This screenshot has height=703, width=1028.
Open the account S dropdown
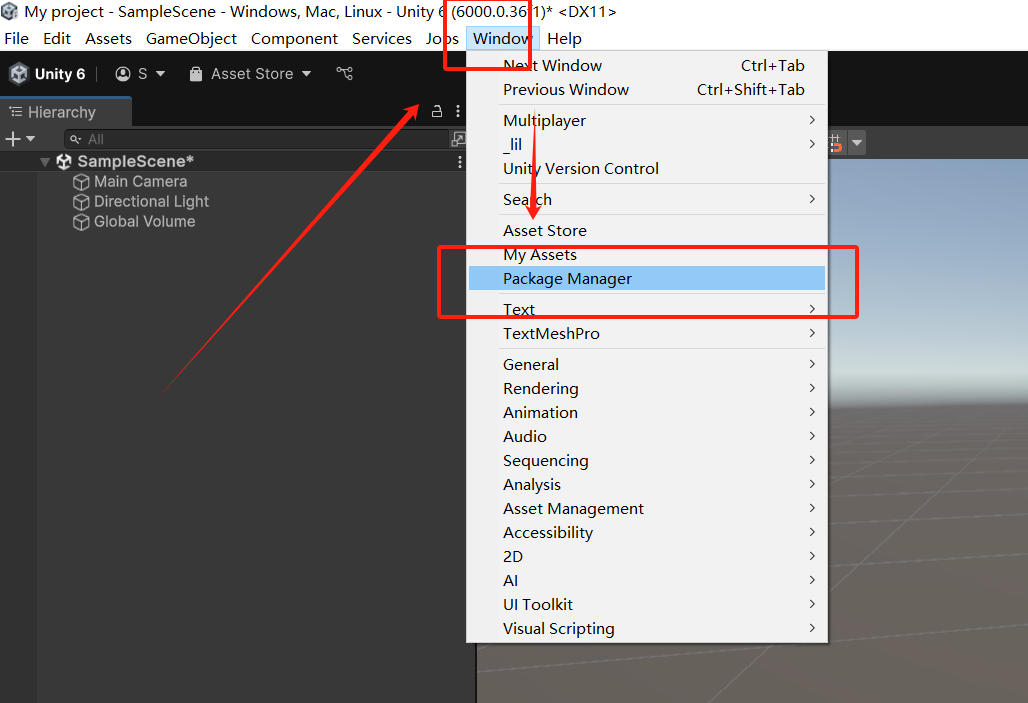(140, 74)
